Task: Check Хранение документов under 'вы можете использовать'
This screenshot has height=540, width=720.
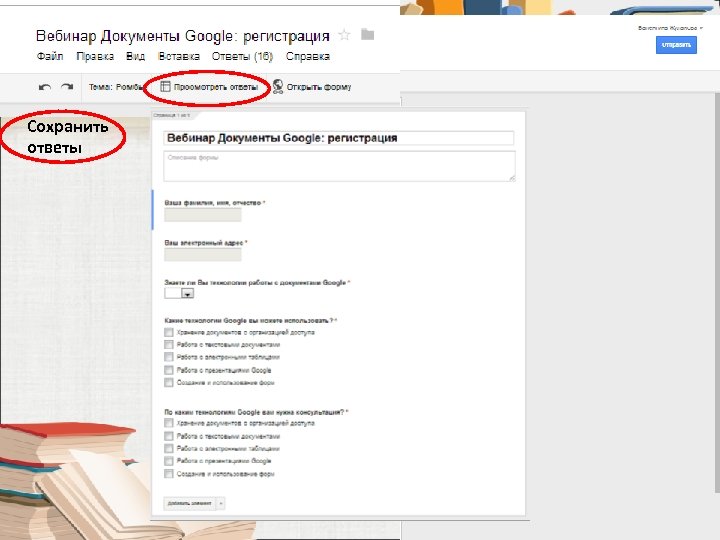Action: pyautogui.click(x=169, y=332)
